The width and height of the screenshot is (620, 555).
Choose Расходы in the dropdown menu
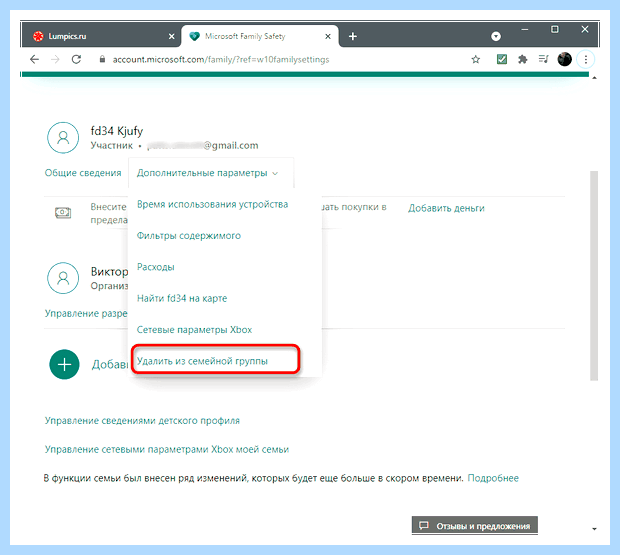point(155,267)
